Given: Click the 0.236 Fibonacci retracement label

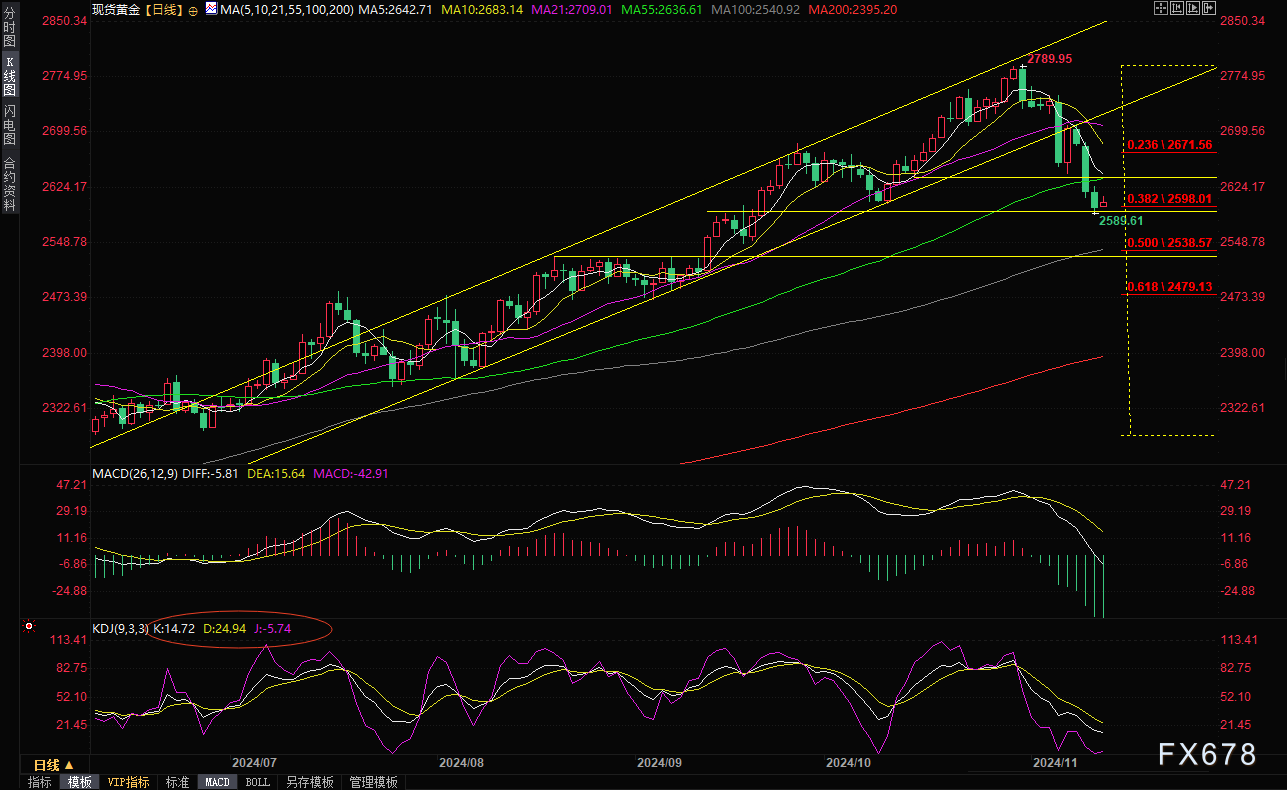Looking at the screenshot, I should click(1169, 145).
